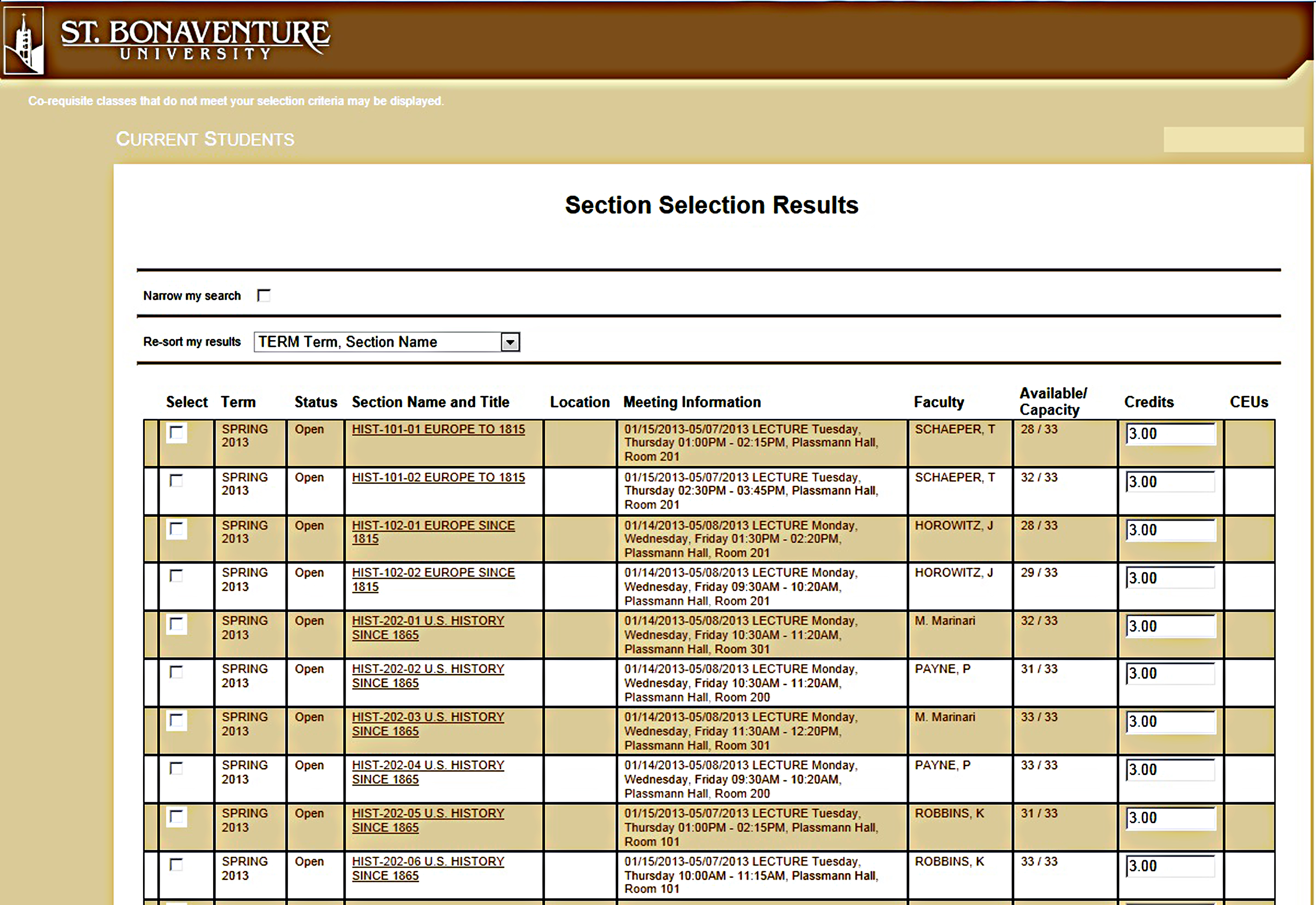Open HIST-101-01 EUROPE TO 1815 link

[439, 429]
